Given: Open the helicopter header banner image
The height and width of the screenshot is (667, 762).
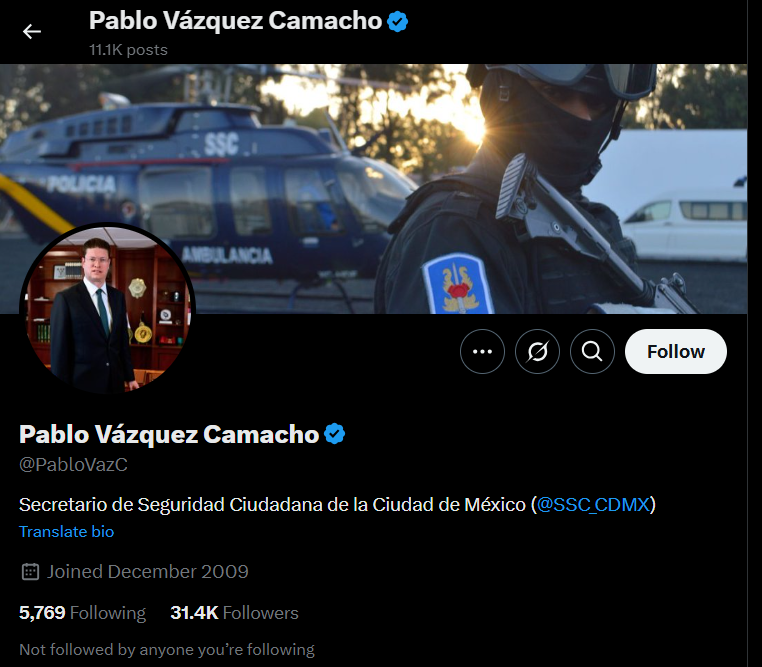Looking at the screenshot, I should point(373,189).
